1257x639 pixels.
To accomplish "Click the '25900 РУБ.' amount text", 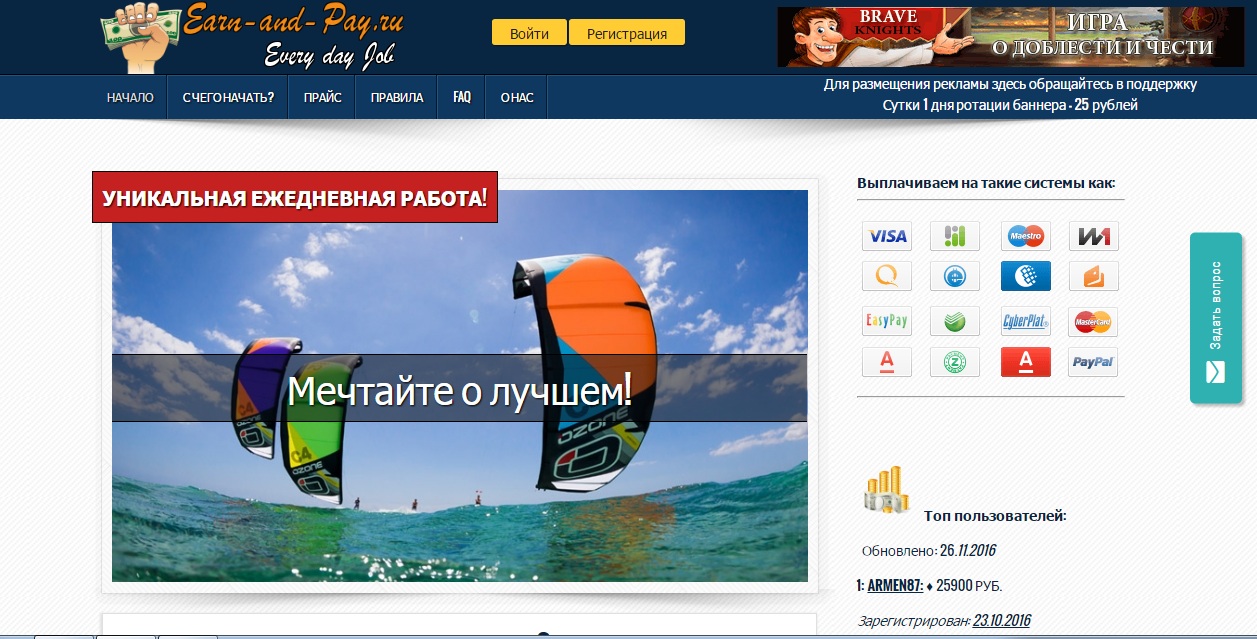I will tap(969, 586).
